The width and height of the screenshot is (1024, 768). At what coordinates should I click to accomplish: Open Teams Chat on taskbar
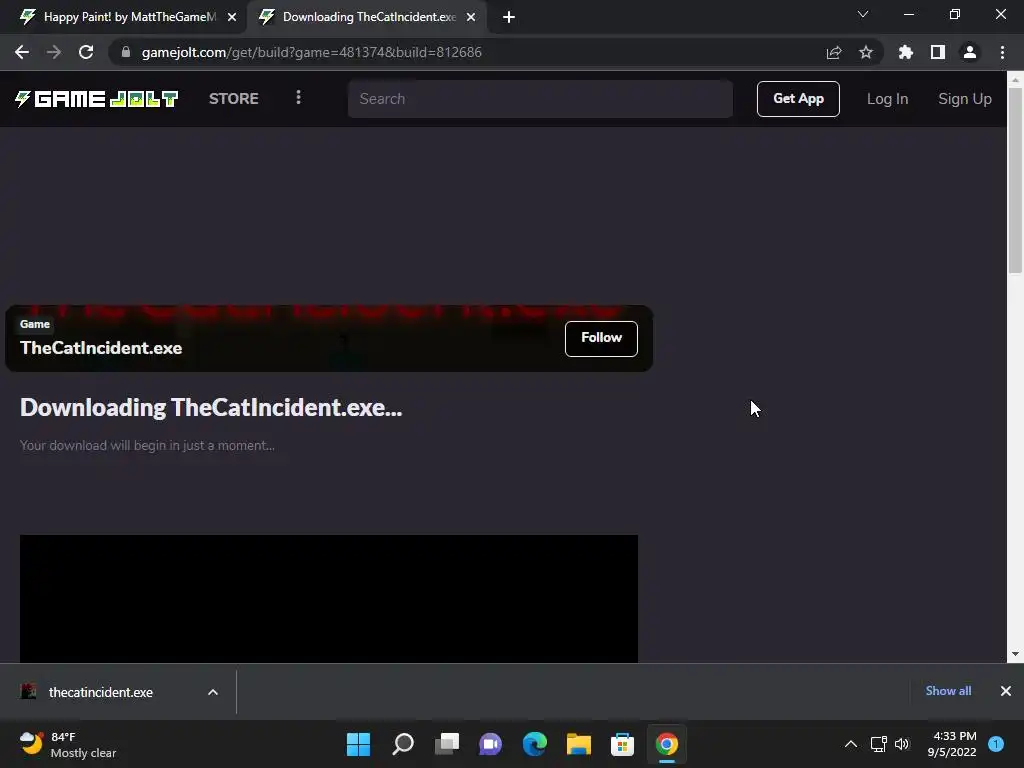click(x=490, y=744)
